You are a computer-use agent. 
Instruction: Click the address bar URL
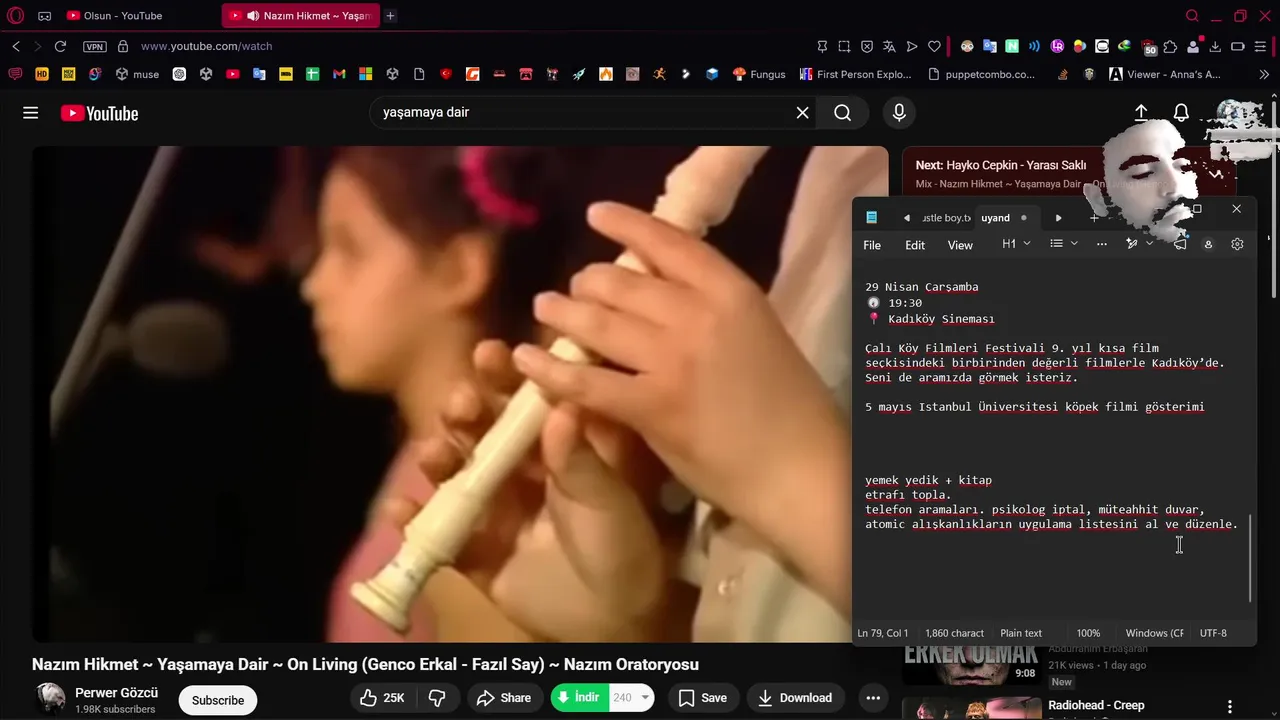click(x=207, y=46)
